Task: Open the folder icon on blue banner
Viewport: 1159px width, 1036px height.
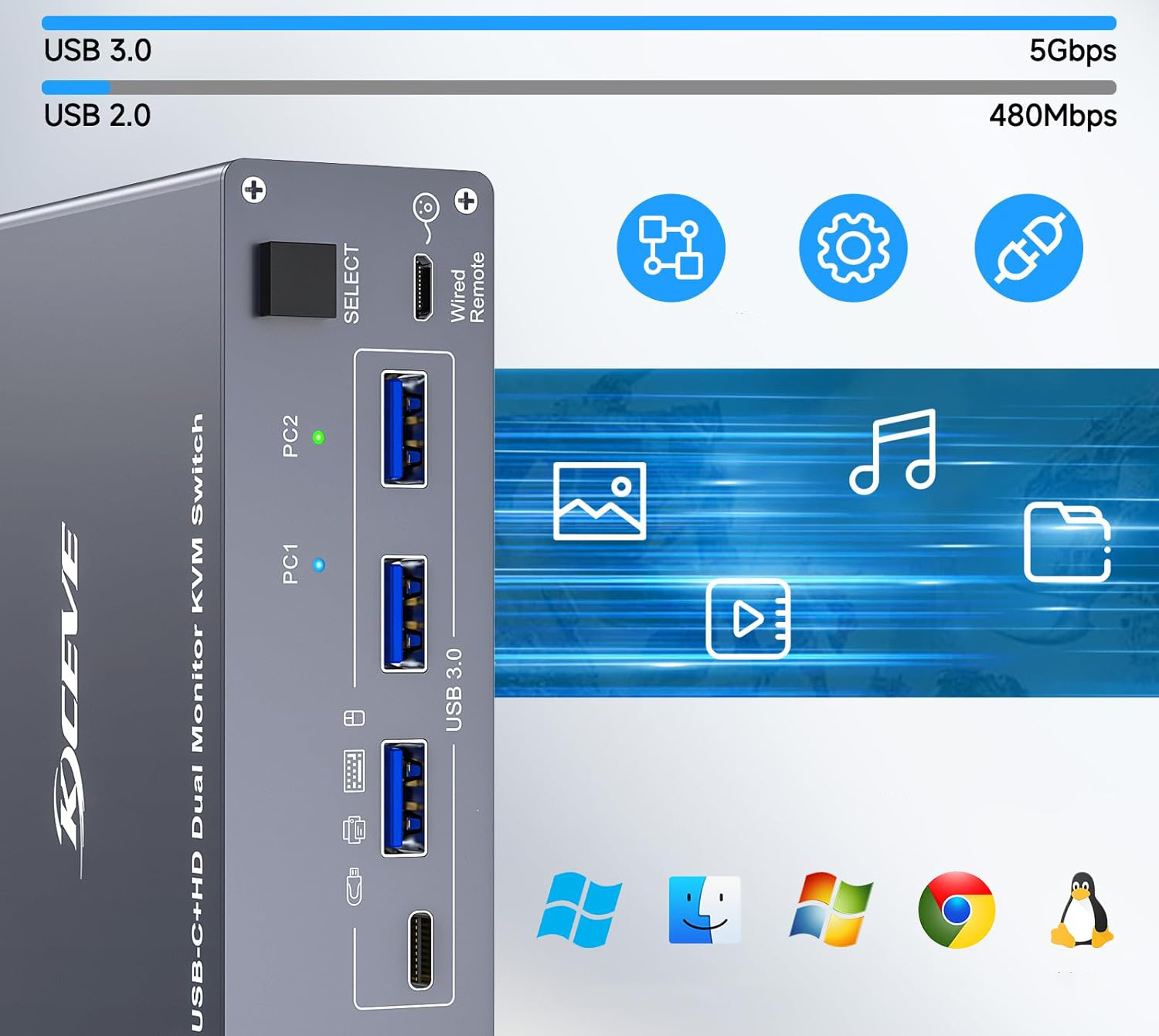Action: coord(1067,542)
